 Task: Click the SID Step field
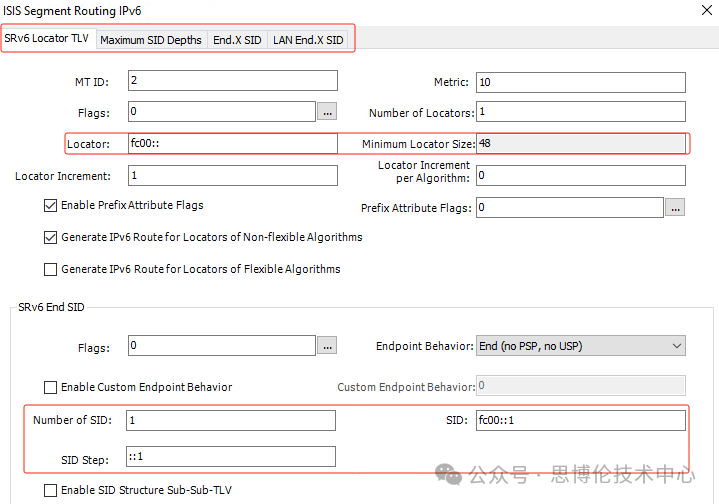click(230, 457)
